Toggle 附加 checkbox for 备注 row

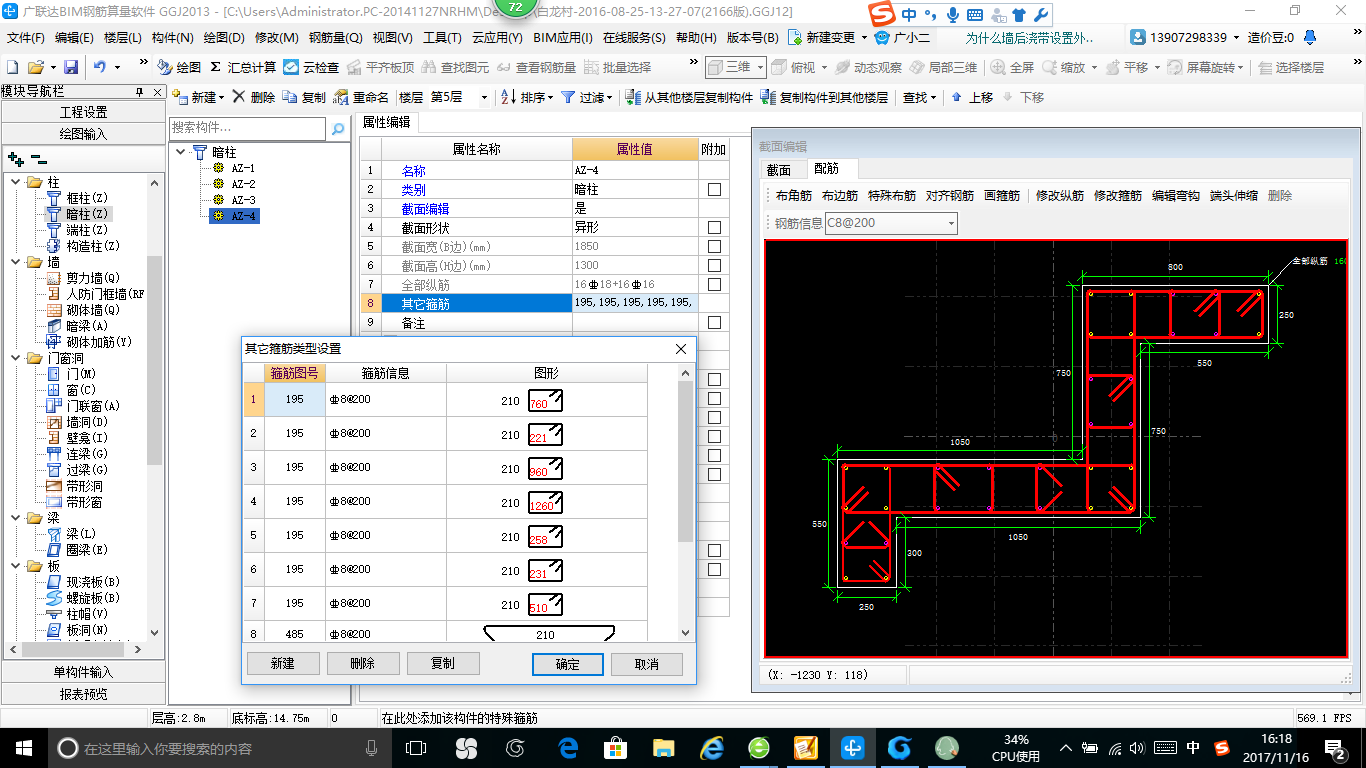[714, 323]
